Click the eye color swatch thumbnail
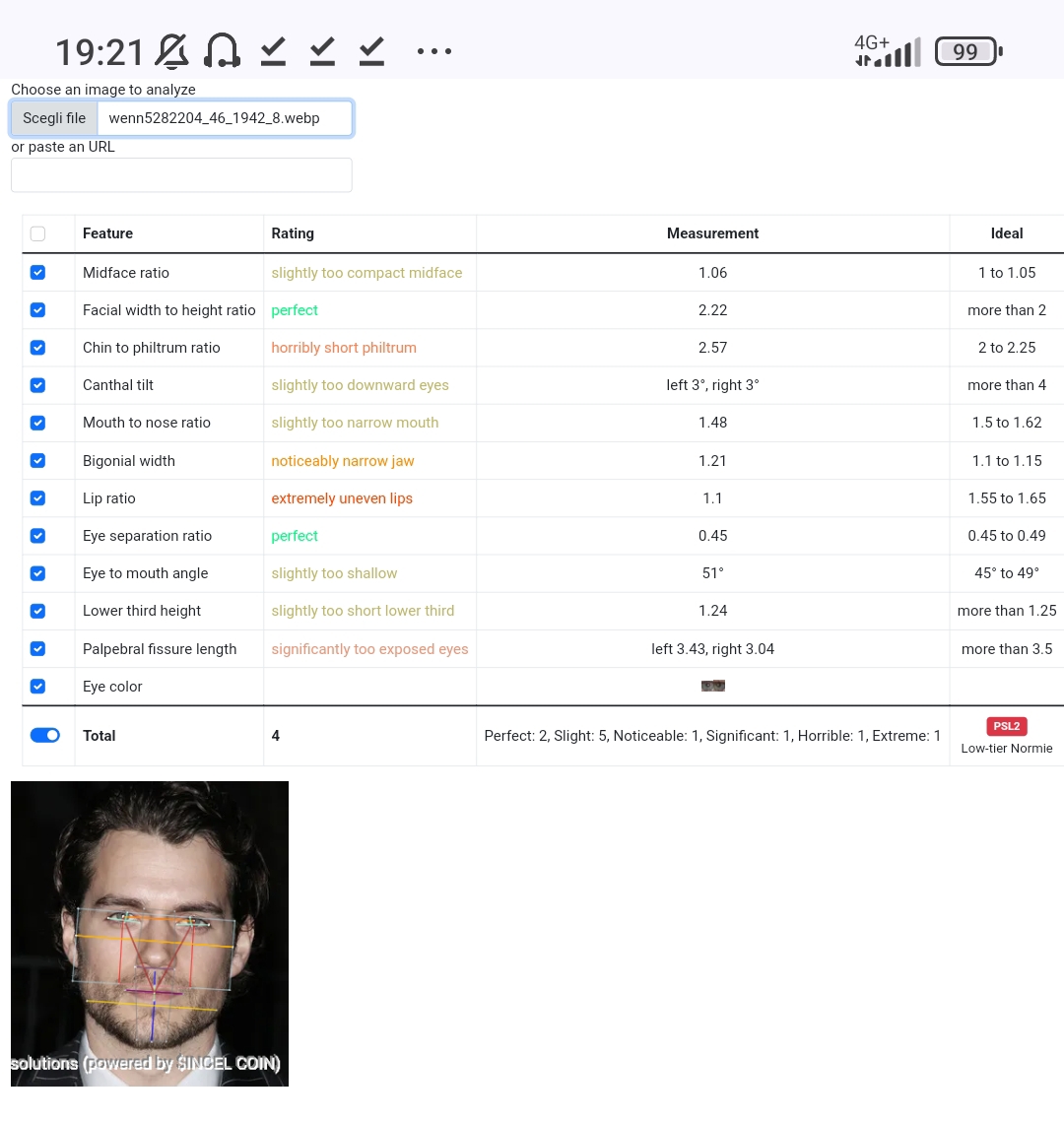The image size is (1064, 1123). 713,687
